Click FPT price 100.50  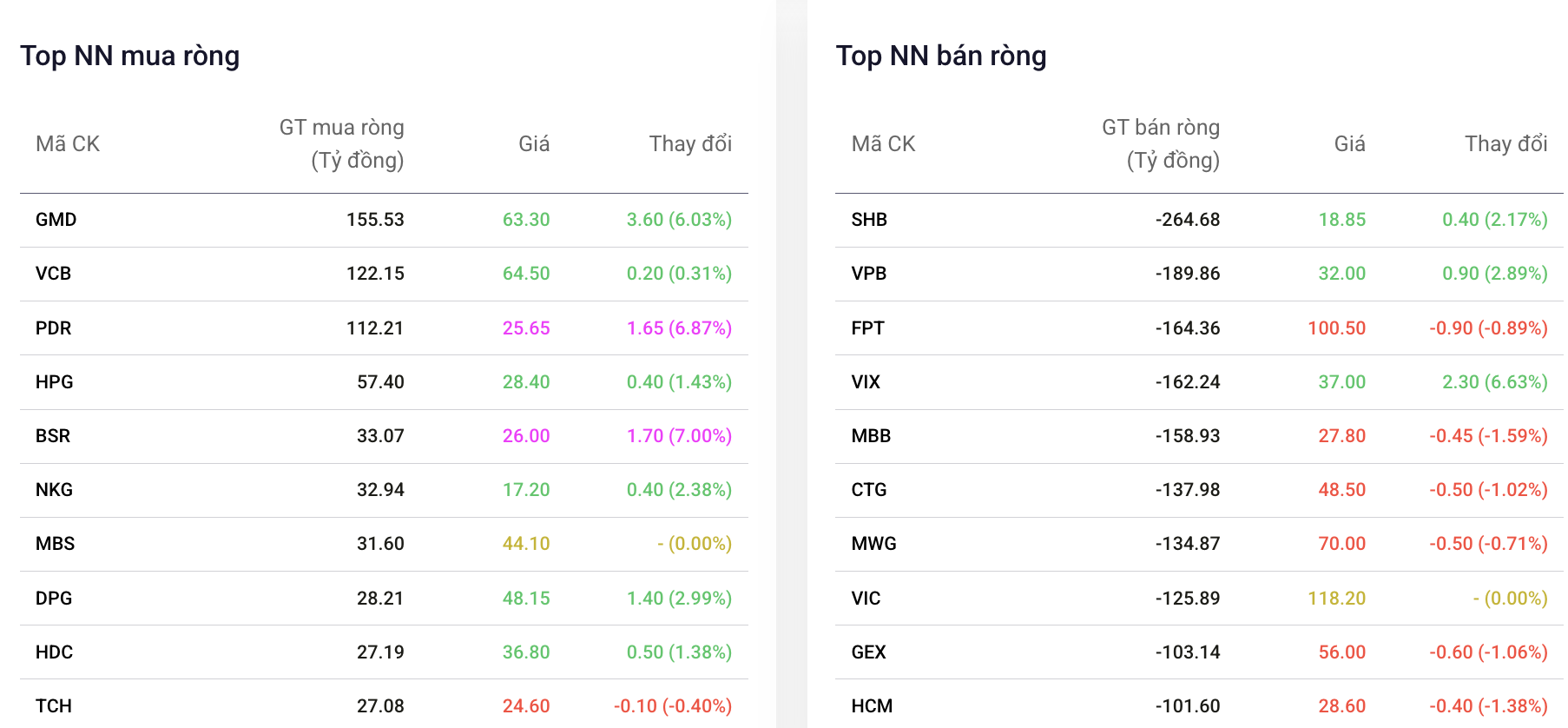[x=1337, y=328]
